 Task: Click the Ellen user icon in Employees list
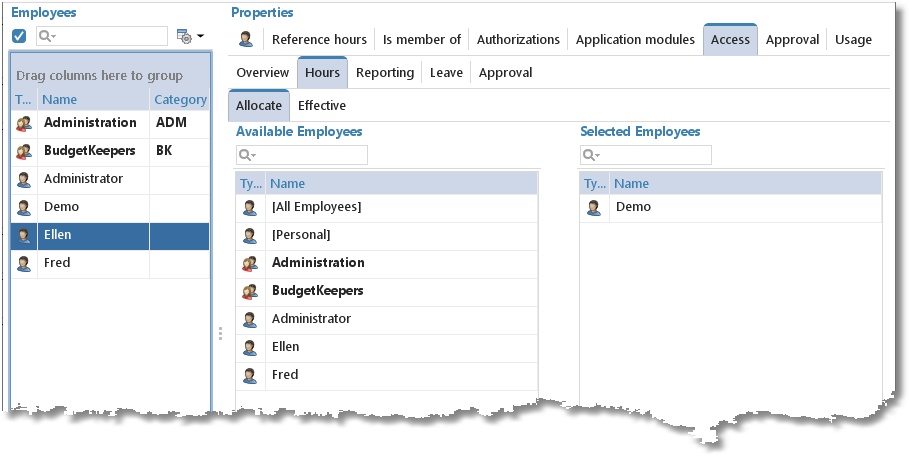pos(24,235)
